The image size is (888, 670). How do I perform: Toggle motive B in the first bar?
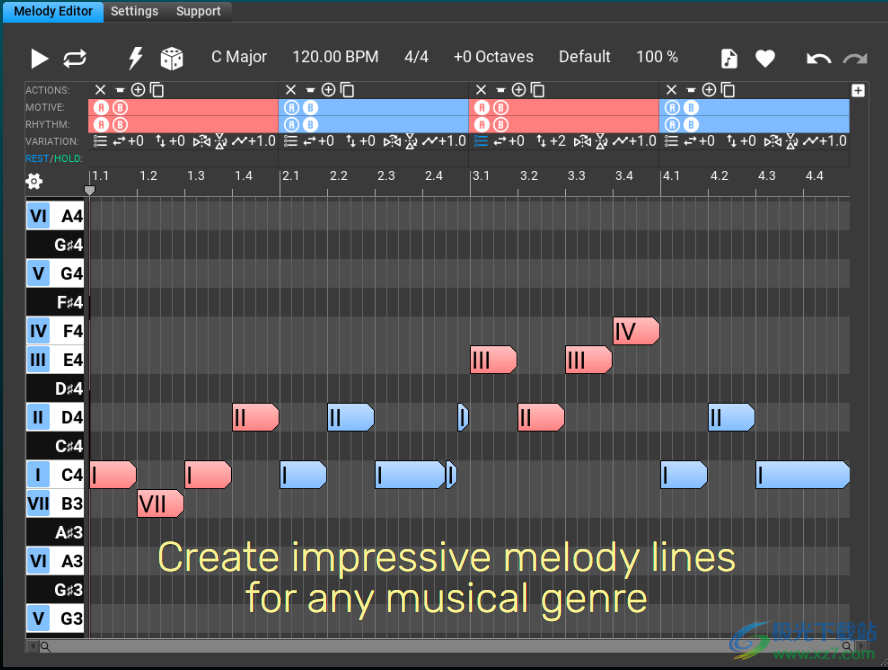pyautogui.click(x=118, y=107)
